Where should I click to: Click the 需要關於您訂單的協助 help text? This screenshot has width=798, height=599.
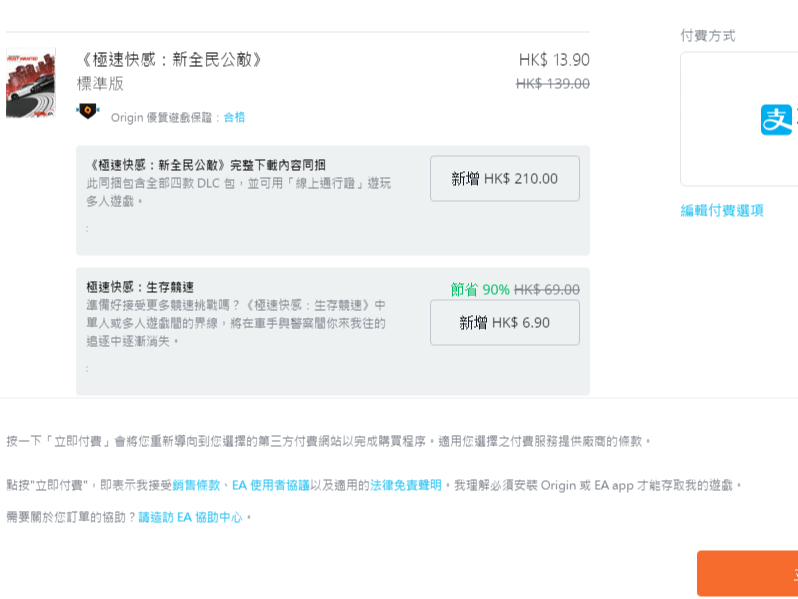[x=71, y=518]
